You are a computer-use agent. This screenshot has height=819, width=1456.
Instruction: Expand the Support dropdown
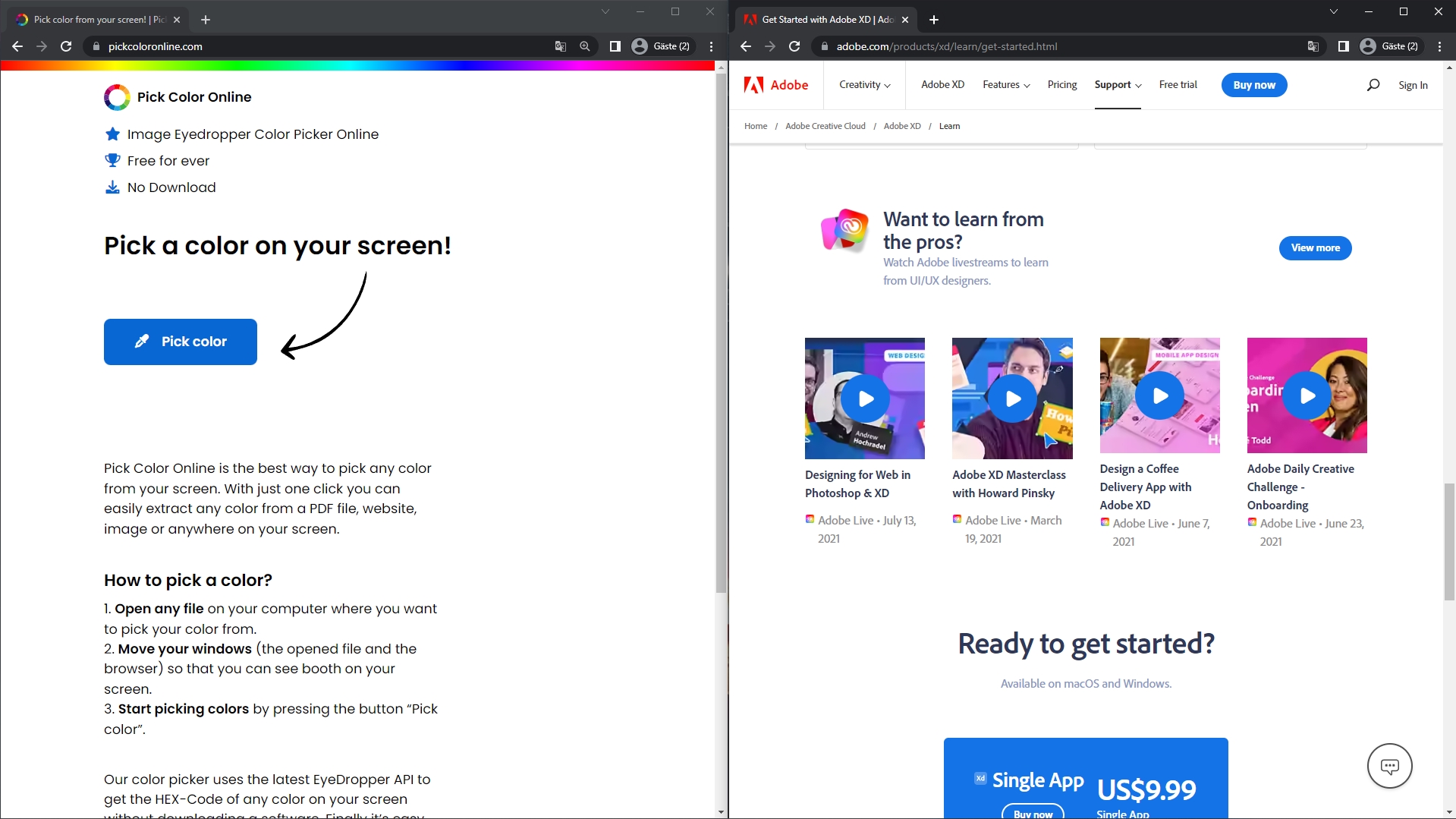click(x=1118, y=85)
